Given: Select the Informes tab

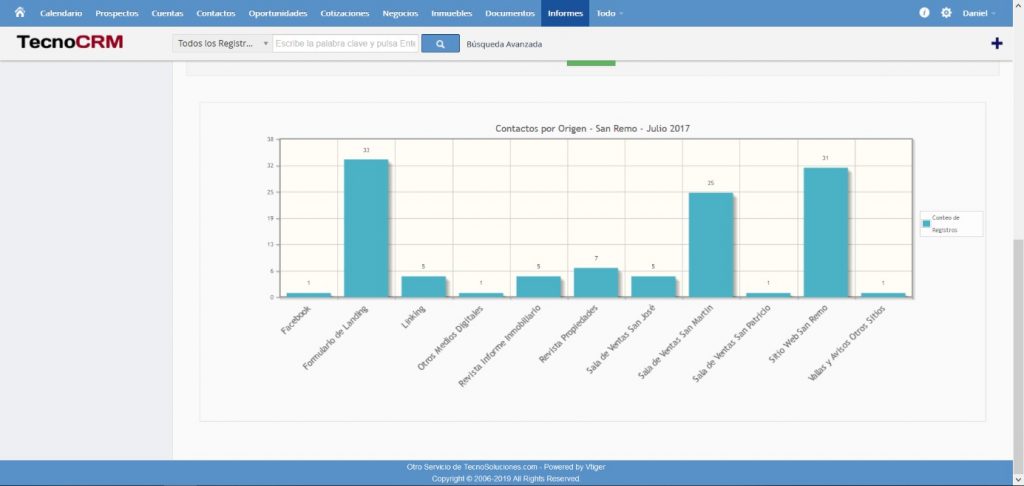Looking at the screenshot, I should pos(565,13).
